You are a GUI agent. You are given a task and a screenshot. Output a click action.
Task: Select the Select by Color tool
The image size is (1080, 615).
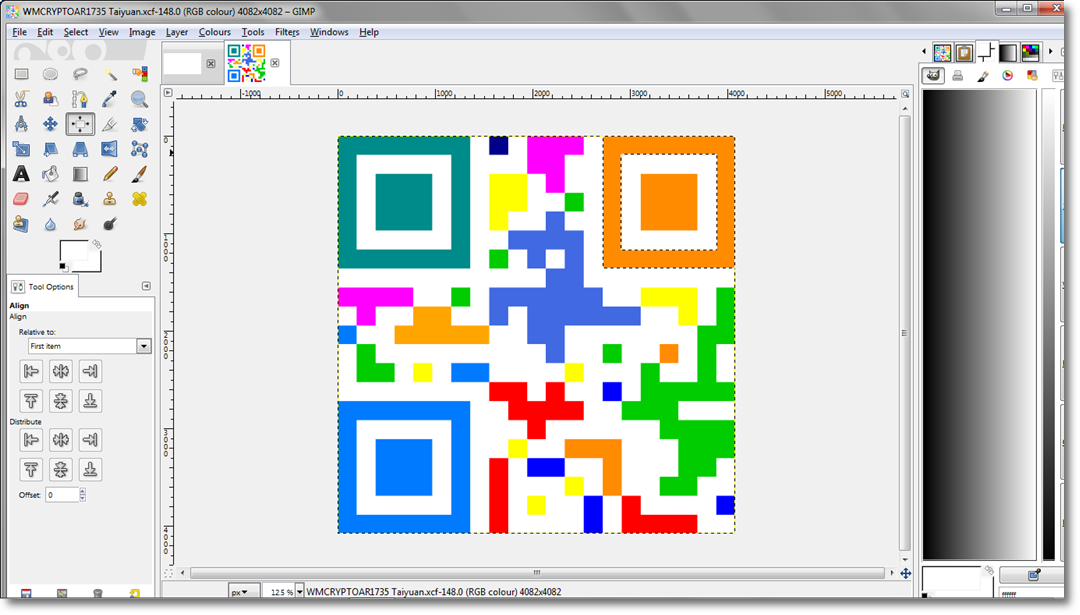coord(139,74)
